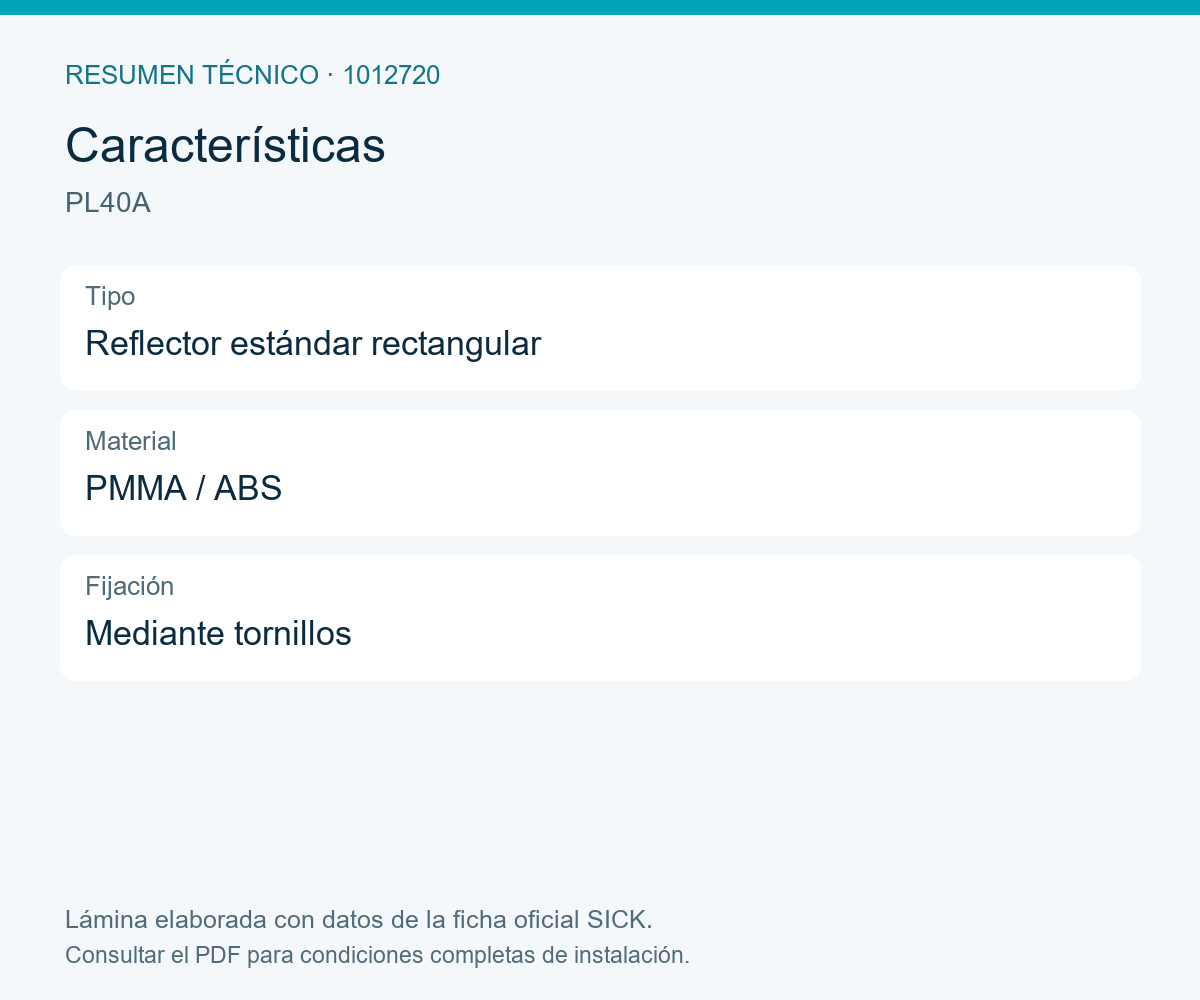This screenshot has height=1000, width=1200.
Task: Click ABS in the Material value
Action: click(248, 488)
